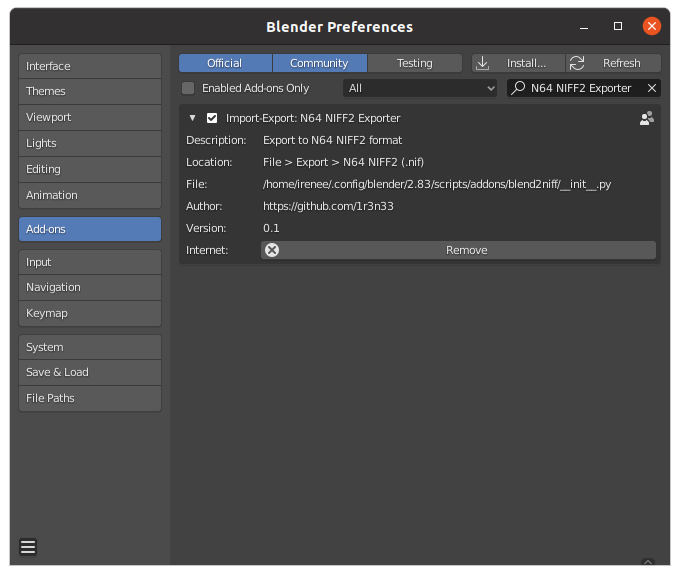Click the up-chevron at bottom right corner

[x=648, y=562]
